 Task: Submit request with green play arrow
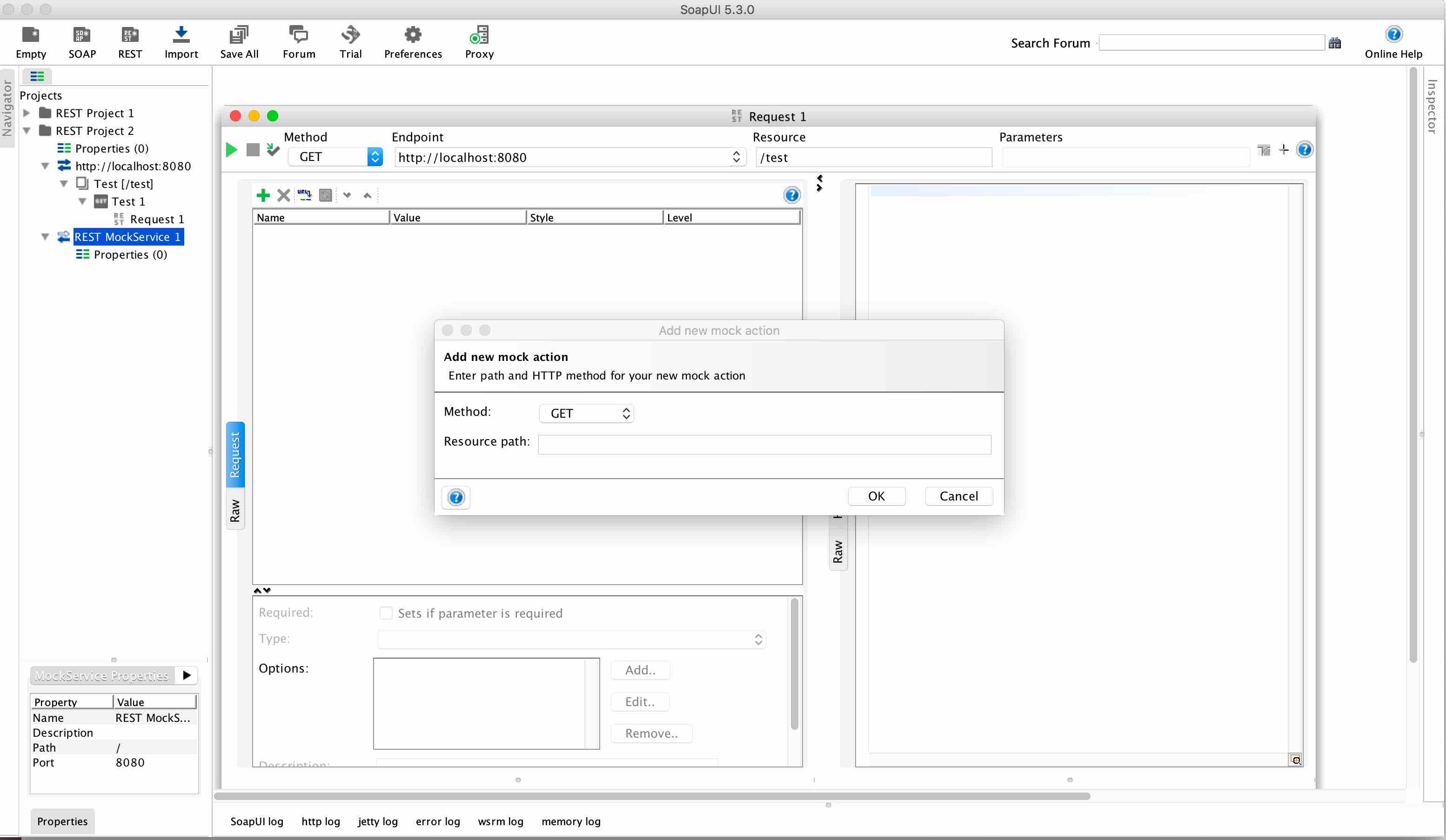click(x=231, y=150)
